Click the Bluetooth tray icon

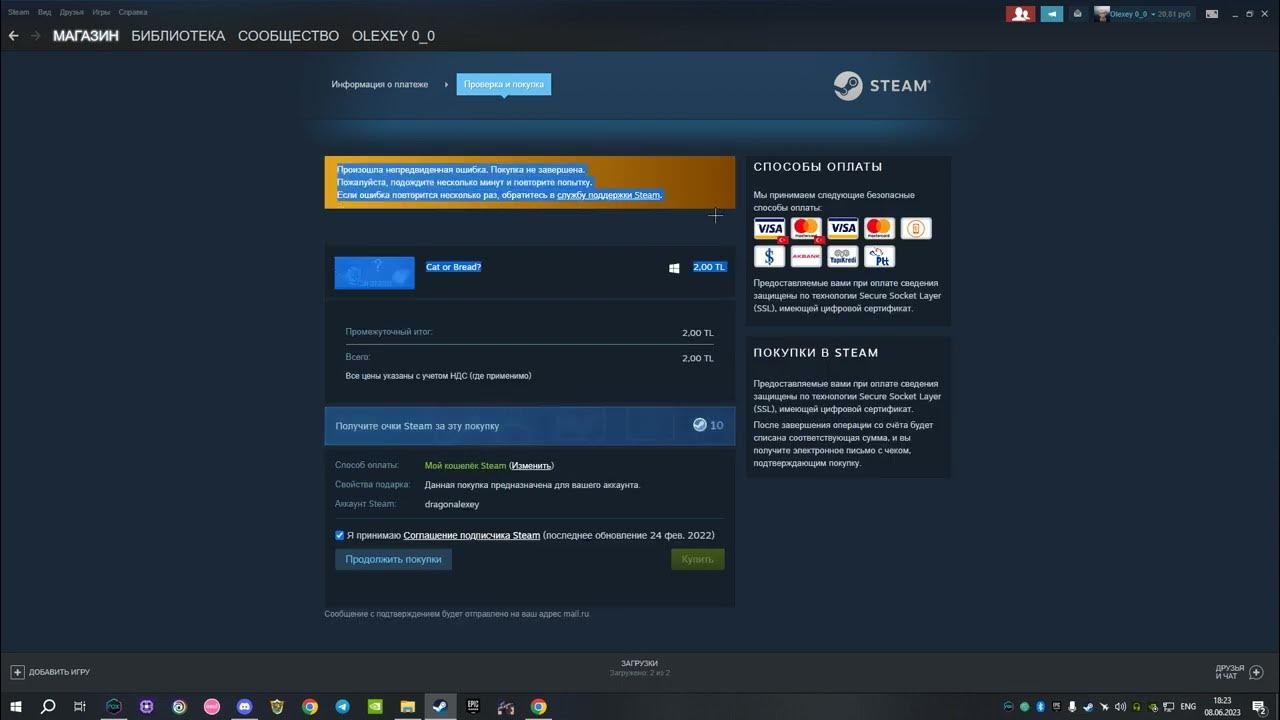pyautogui.click(x=1040, y=707)
